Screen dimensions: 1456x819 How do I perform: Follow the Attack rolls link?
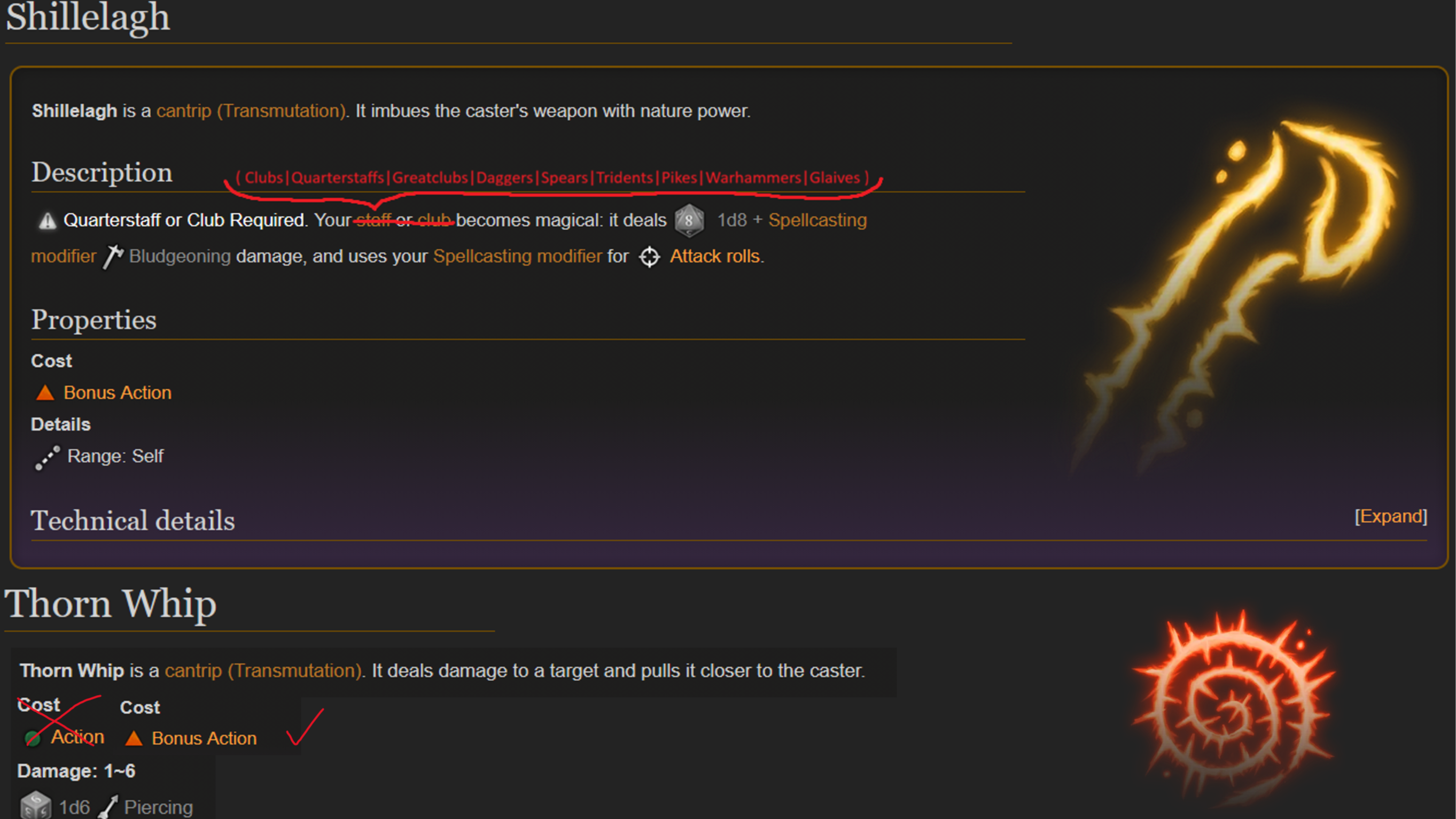tap(715, 256)
